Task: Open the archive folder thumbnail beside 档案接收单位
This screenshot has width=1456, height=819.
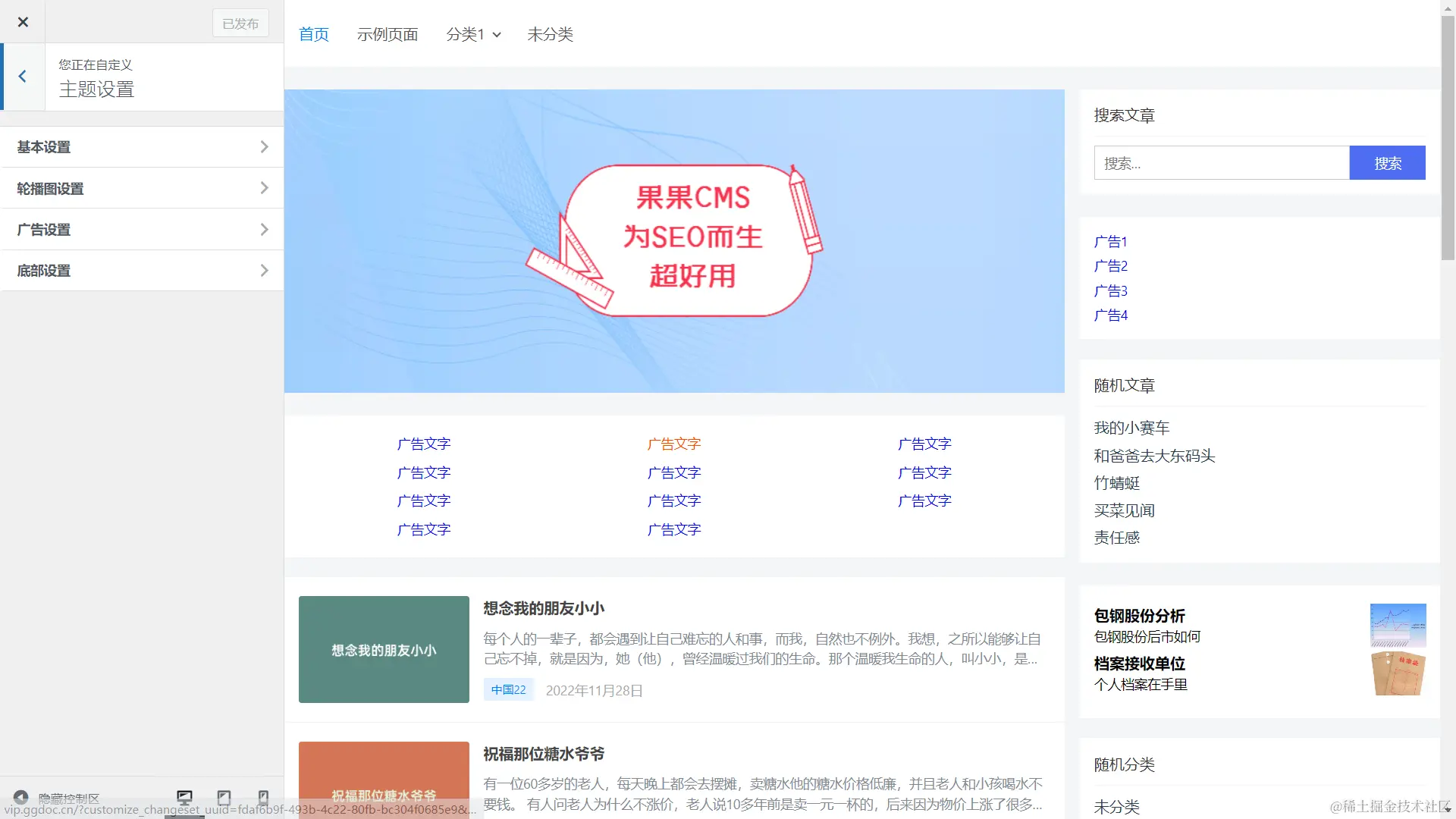Action: [x=1398, y=673]
